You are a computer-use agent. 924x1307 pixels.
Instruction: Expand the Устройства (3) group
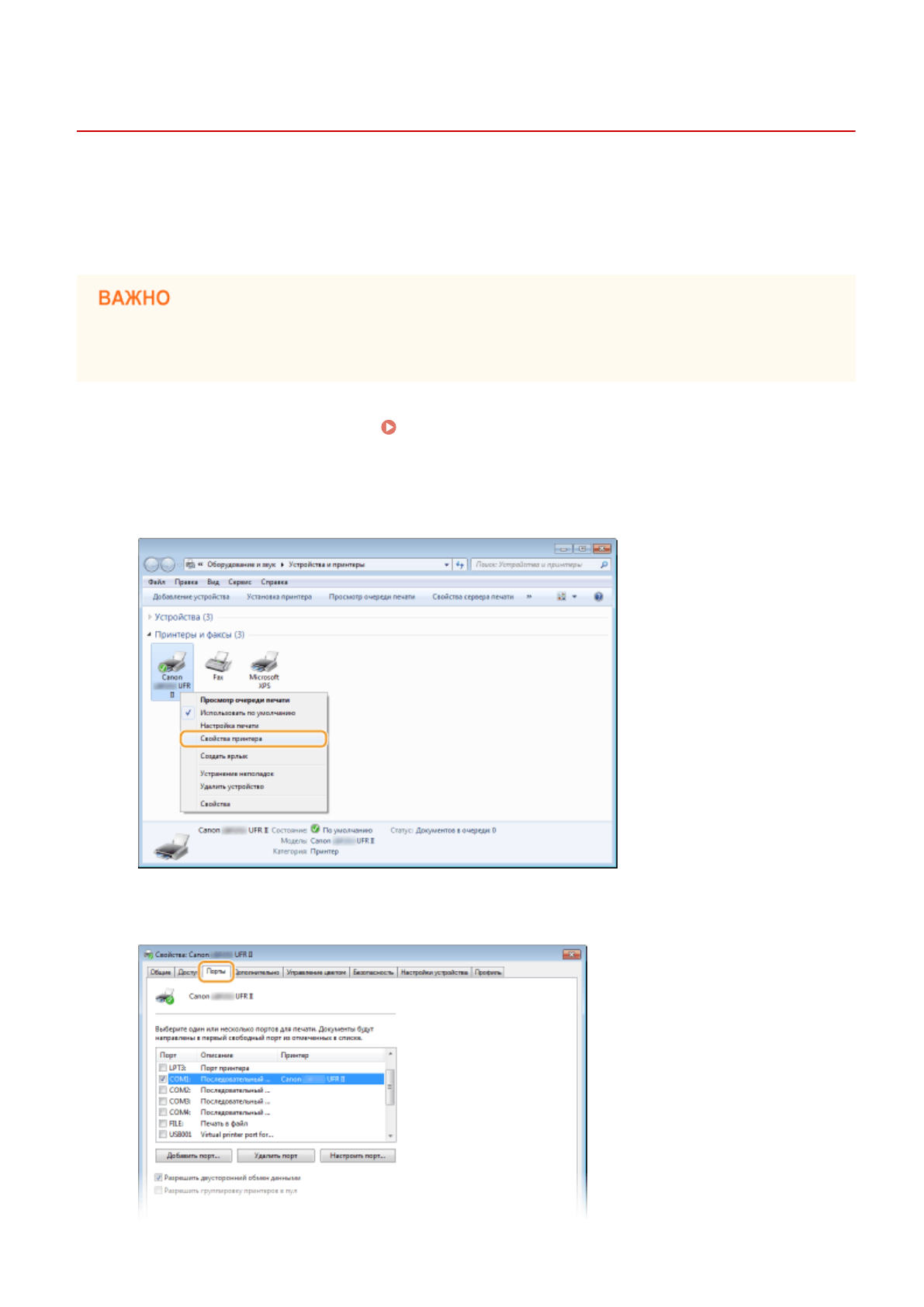pos(150,617)
